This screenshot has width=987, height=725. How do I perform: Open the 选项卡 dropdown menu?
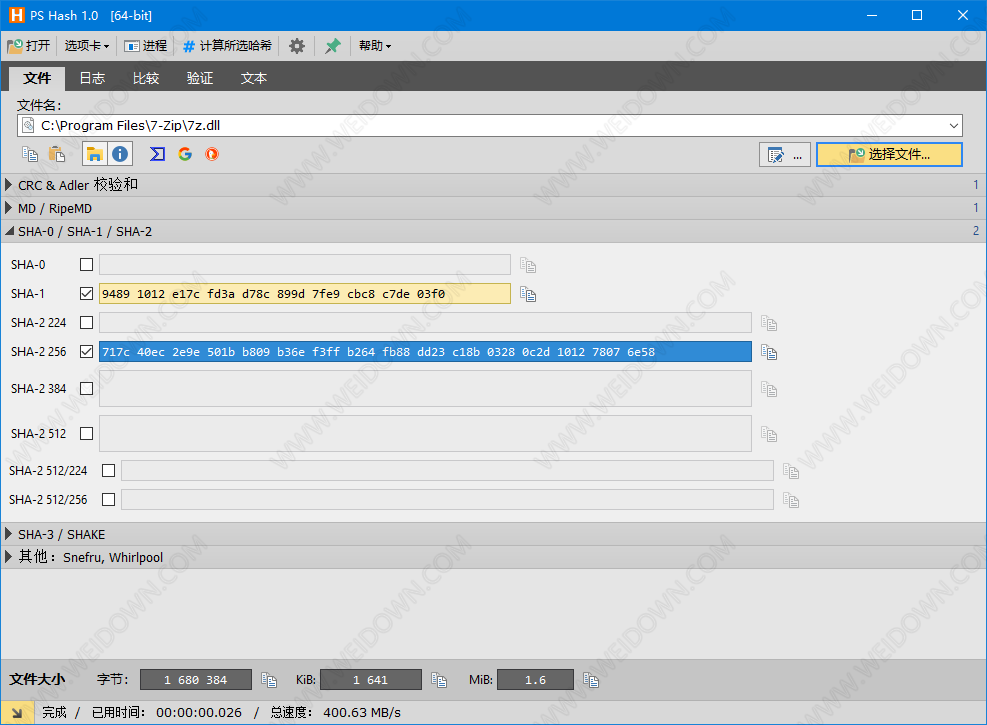87,46
